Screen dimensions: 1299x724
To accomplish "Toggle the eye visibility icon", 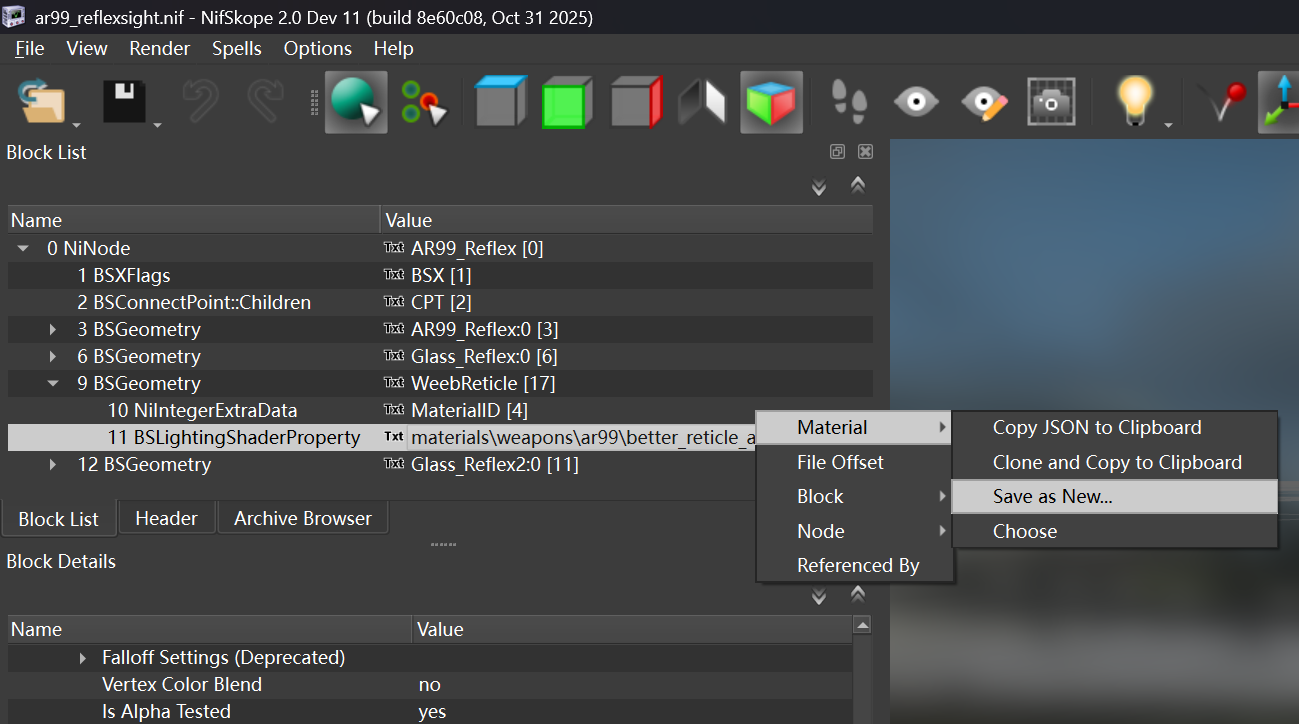I will click(x=916, y=102).
